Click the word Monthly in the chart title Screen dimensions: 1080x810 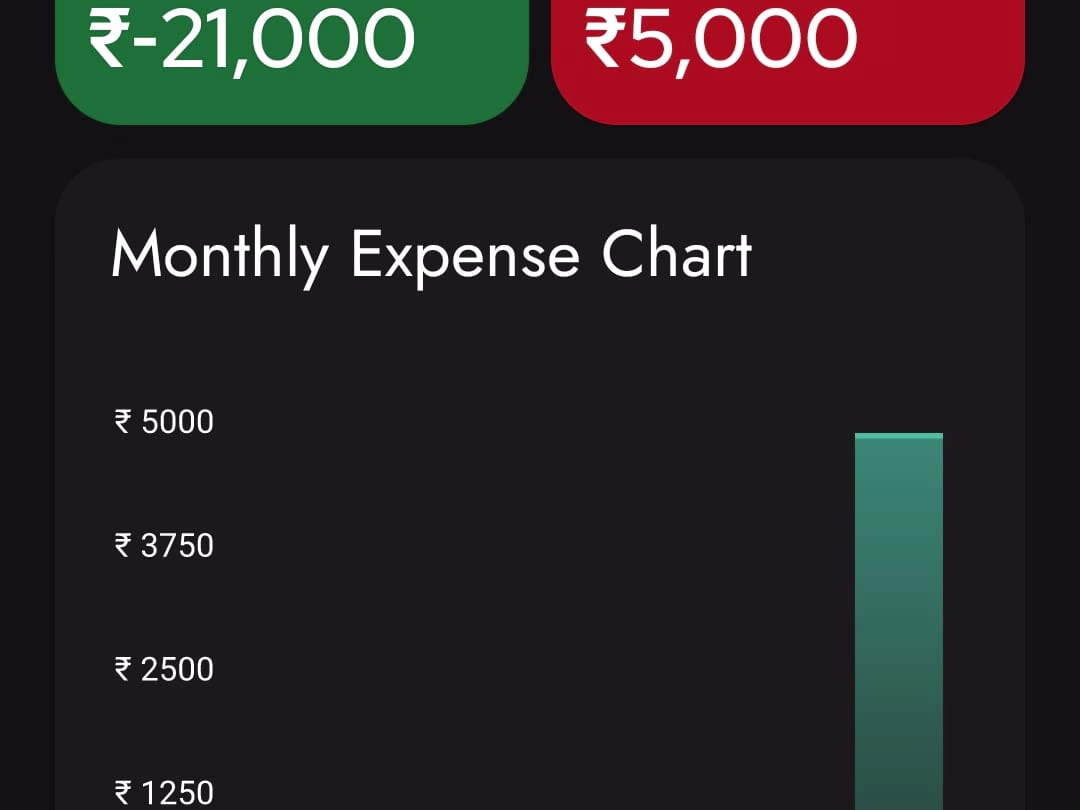(219, 255)
